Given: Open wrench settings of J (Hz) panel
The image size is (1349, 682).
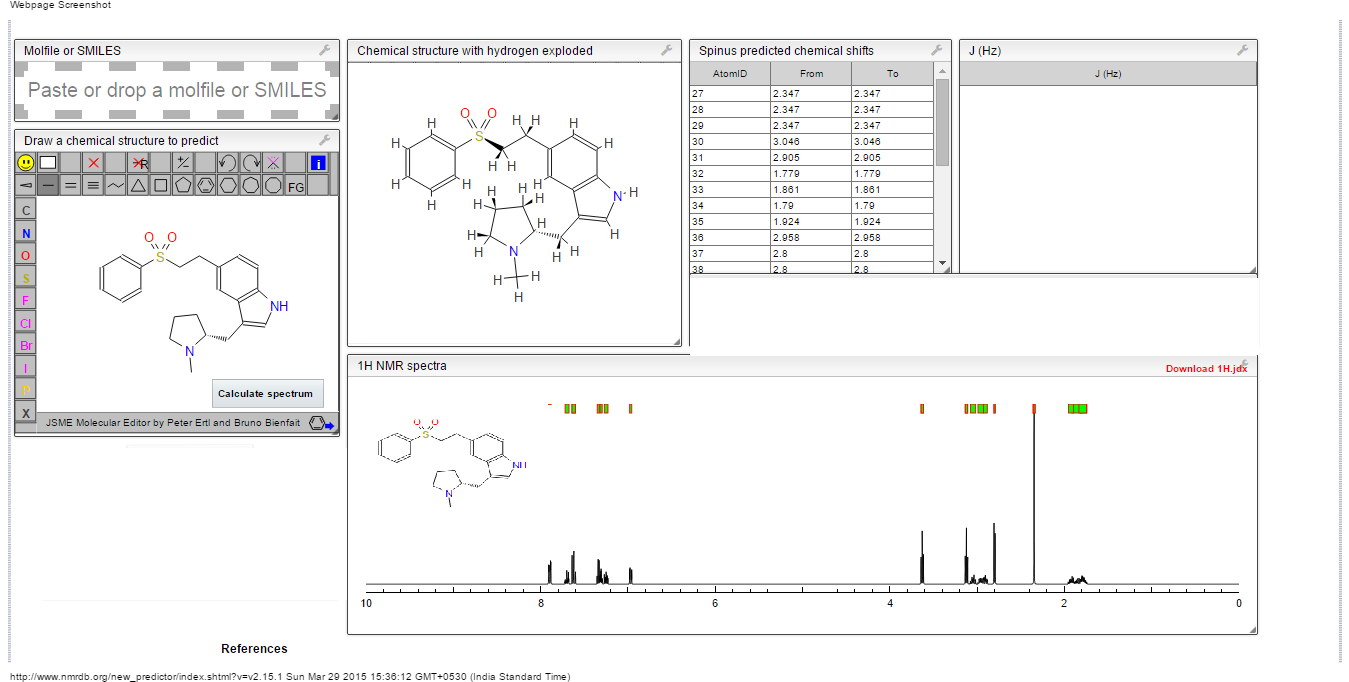Looking at the screenshot, I should (1243, 50).
